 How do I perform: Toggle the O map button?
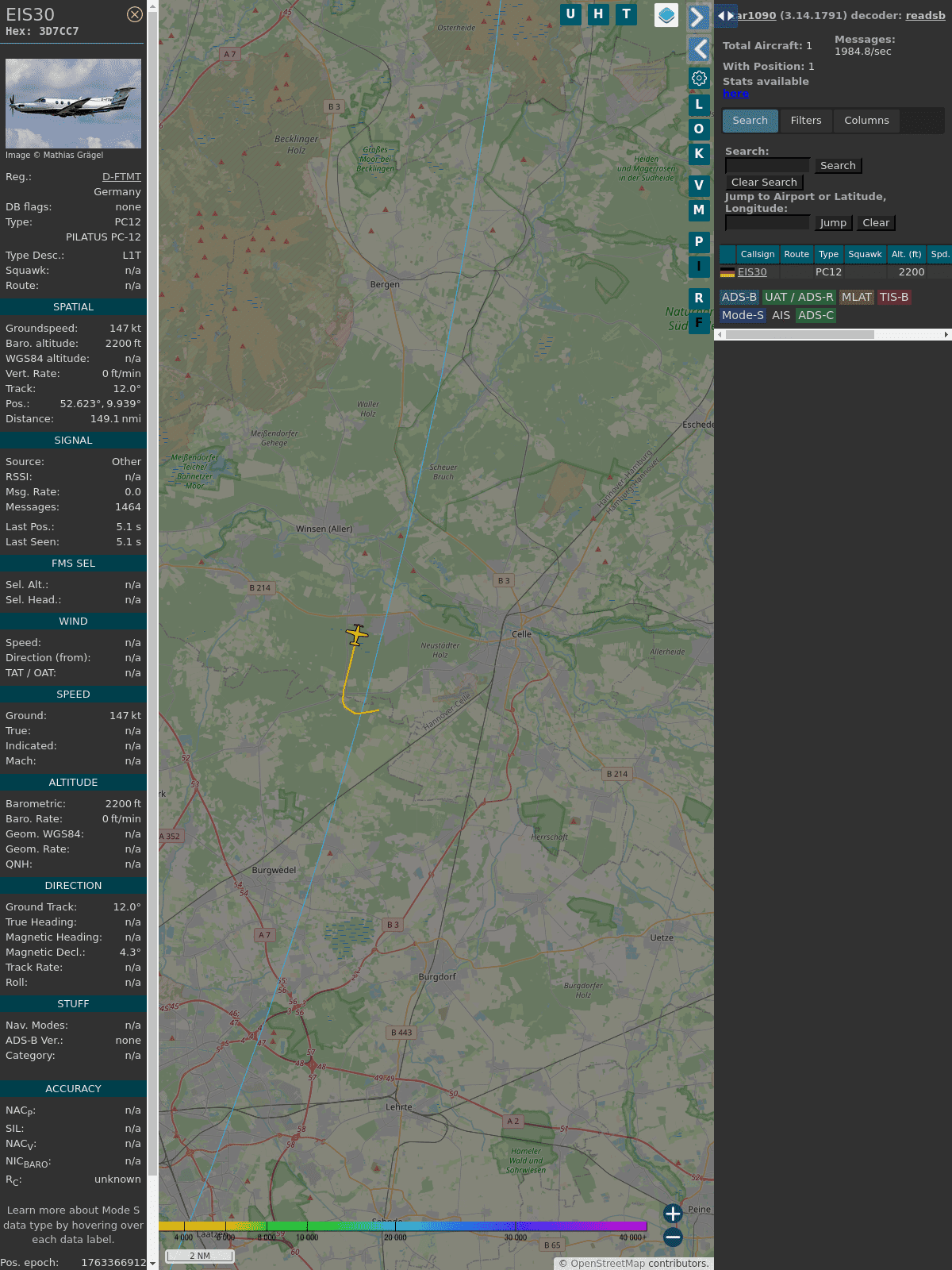[x=699, y=129]
